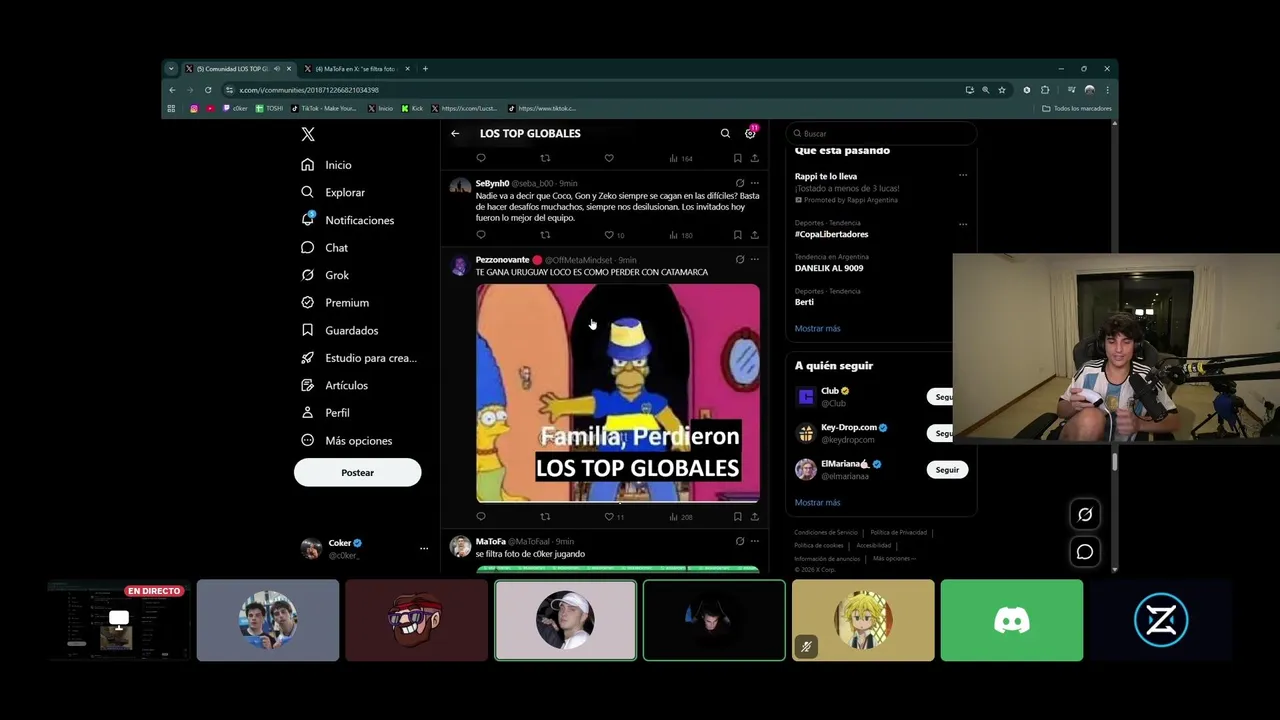The height and width of the screenshot is (720, 1280).
Task: Reply to Pezzonovante's post
Action: click(x=481, y=517)
